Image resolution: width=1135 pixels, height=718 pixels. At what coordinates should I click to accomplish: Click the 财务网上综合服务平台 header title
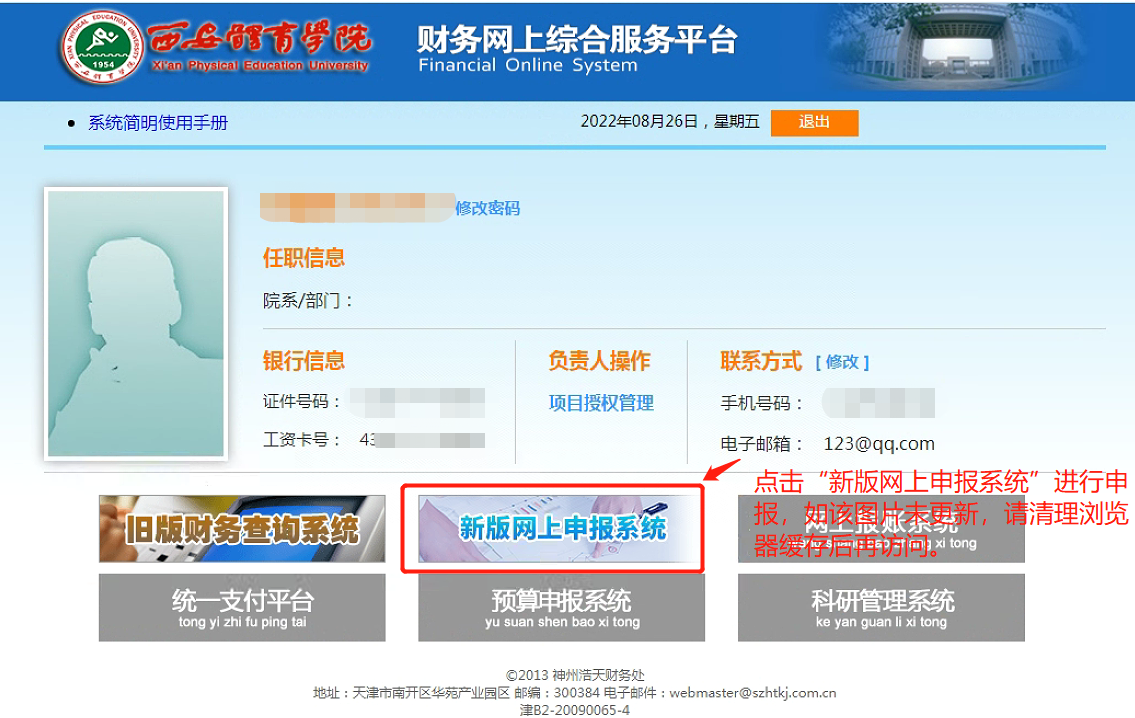577,40
